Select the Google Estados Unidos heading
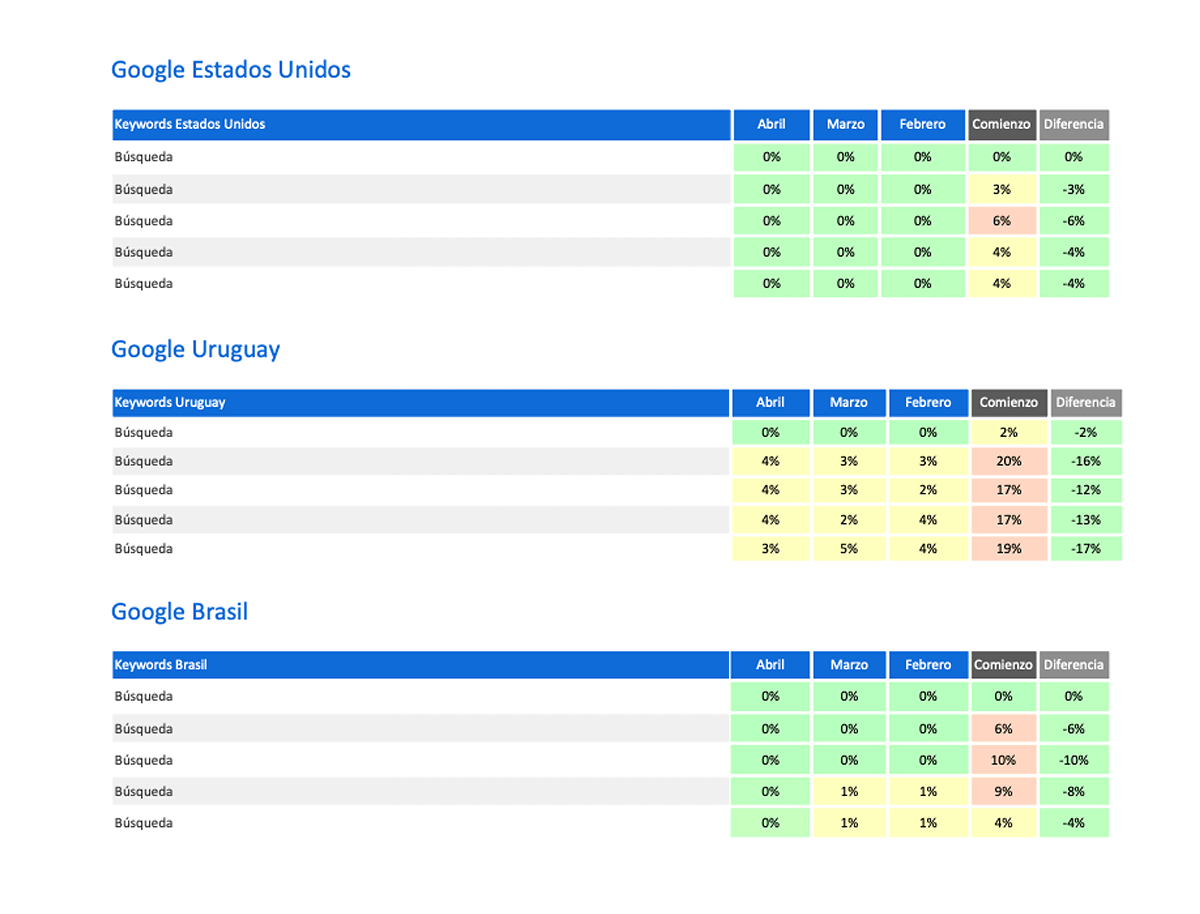This screenshot has width=1200, height=914. pos(231,70)
